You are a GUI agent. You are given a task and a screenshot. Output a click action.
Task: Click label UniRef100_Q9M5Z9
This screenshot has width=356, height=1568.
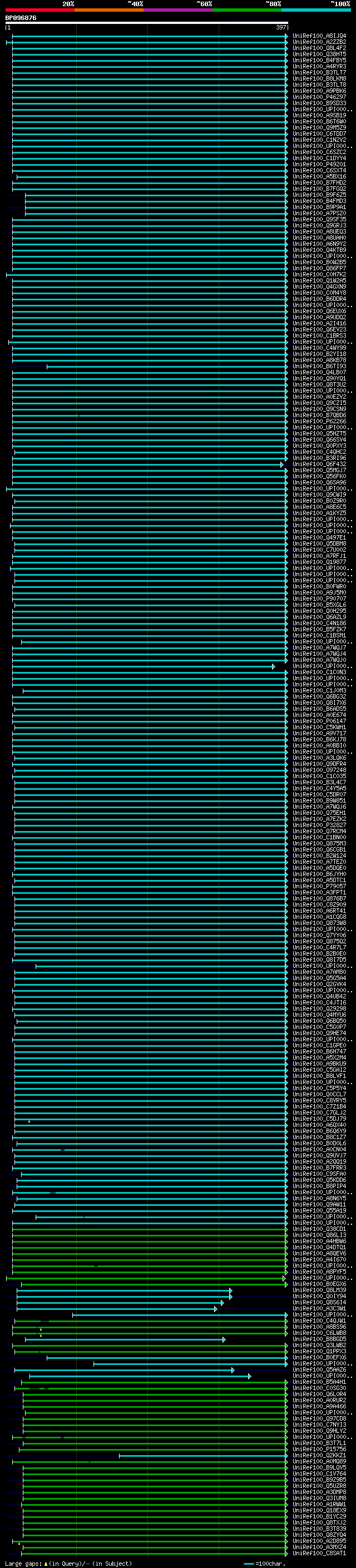point(319,127)
